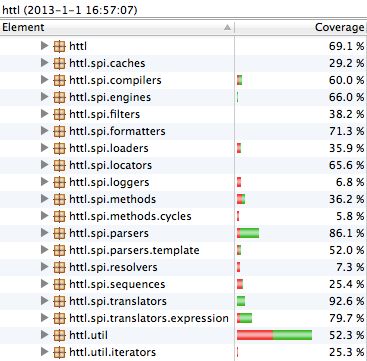367x361 pixels.
Task: Click the httl session title with timestamp
Action: [70, 10]
